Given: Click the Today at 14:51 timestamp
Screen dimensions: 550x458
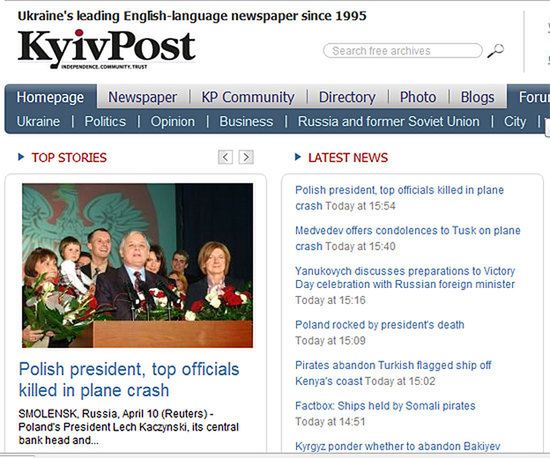Looking at the screenshot, I should pyautogui.click(x=330, y=422).
